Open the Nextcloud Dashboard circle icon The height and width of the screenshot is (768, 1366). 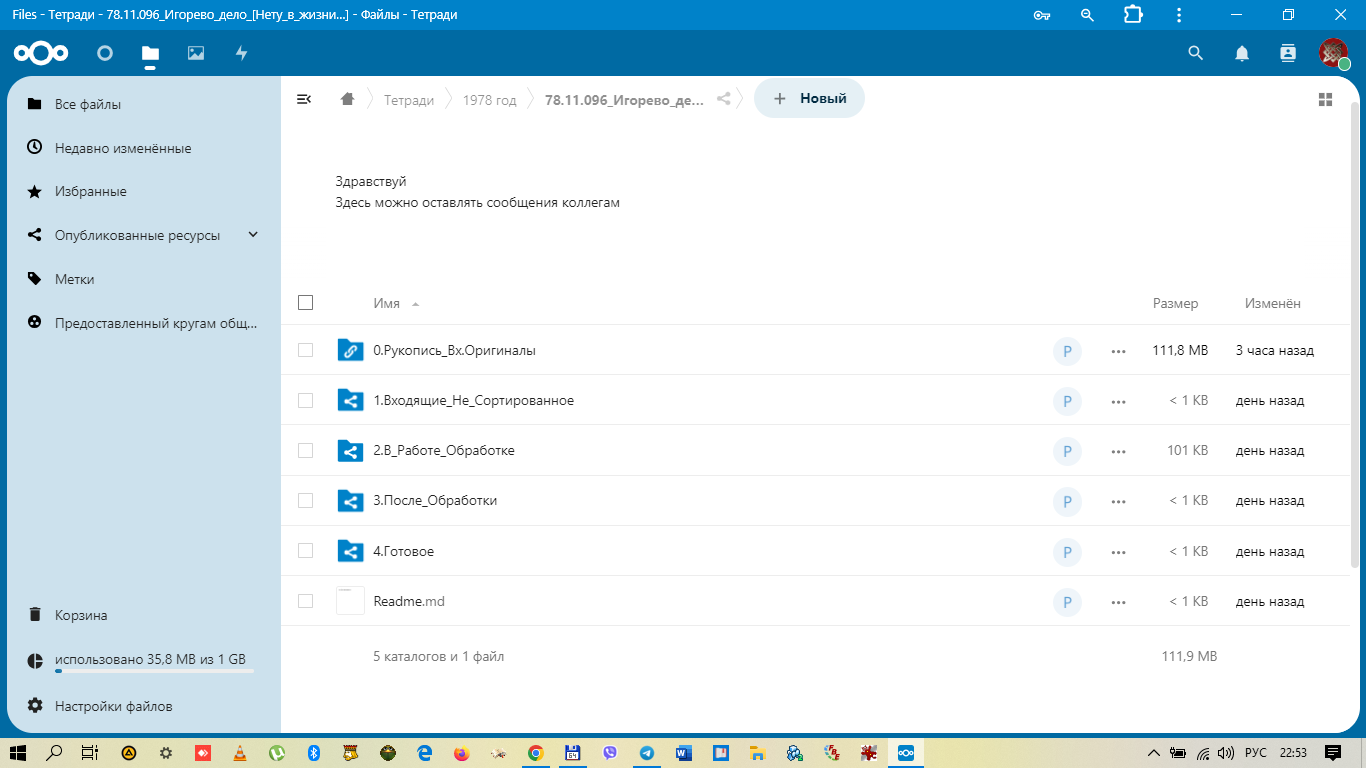click(105, 53)
